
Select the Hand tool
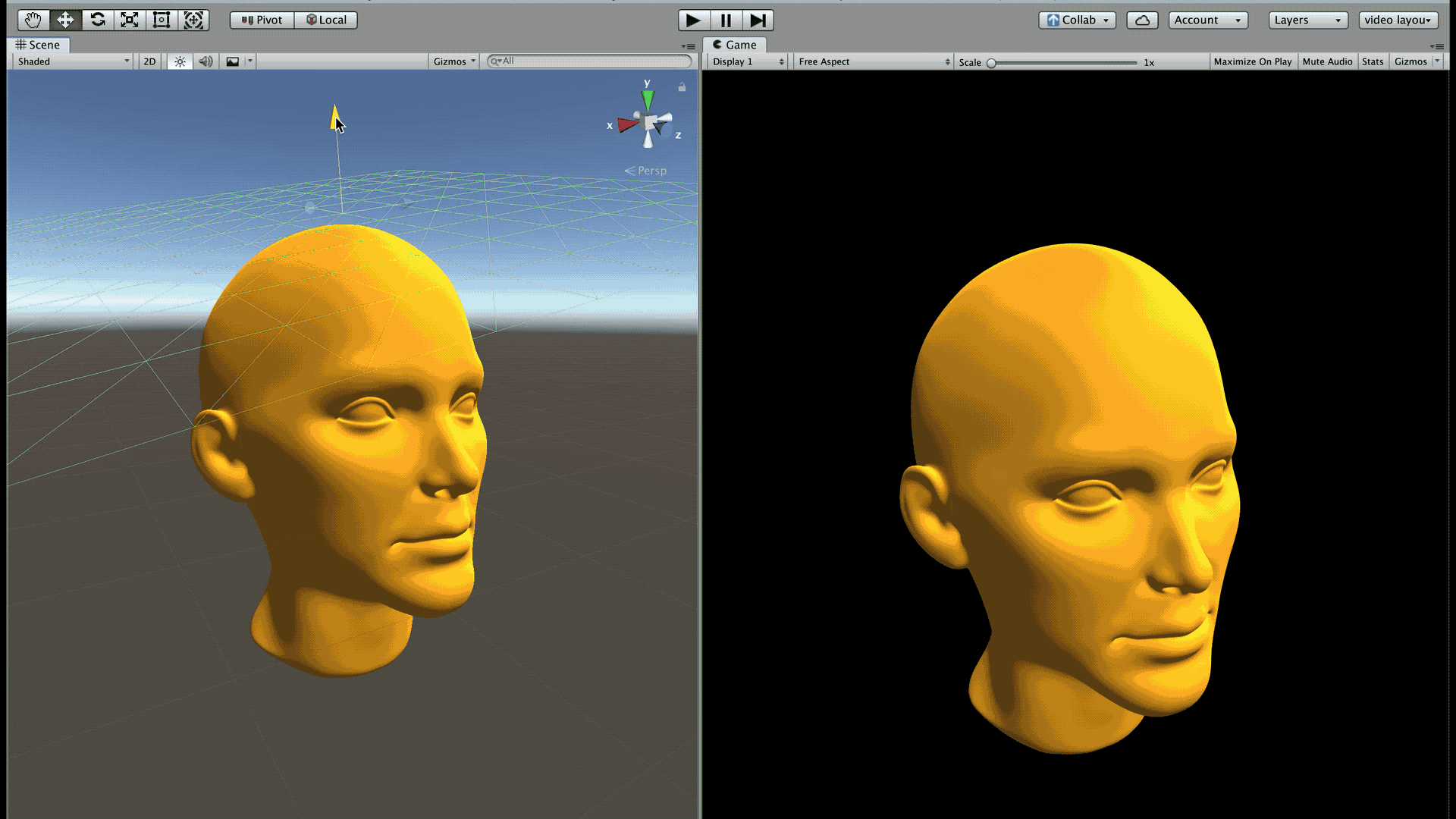coord(33,20)
